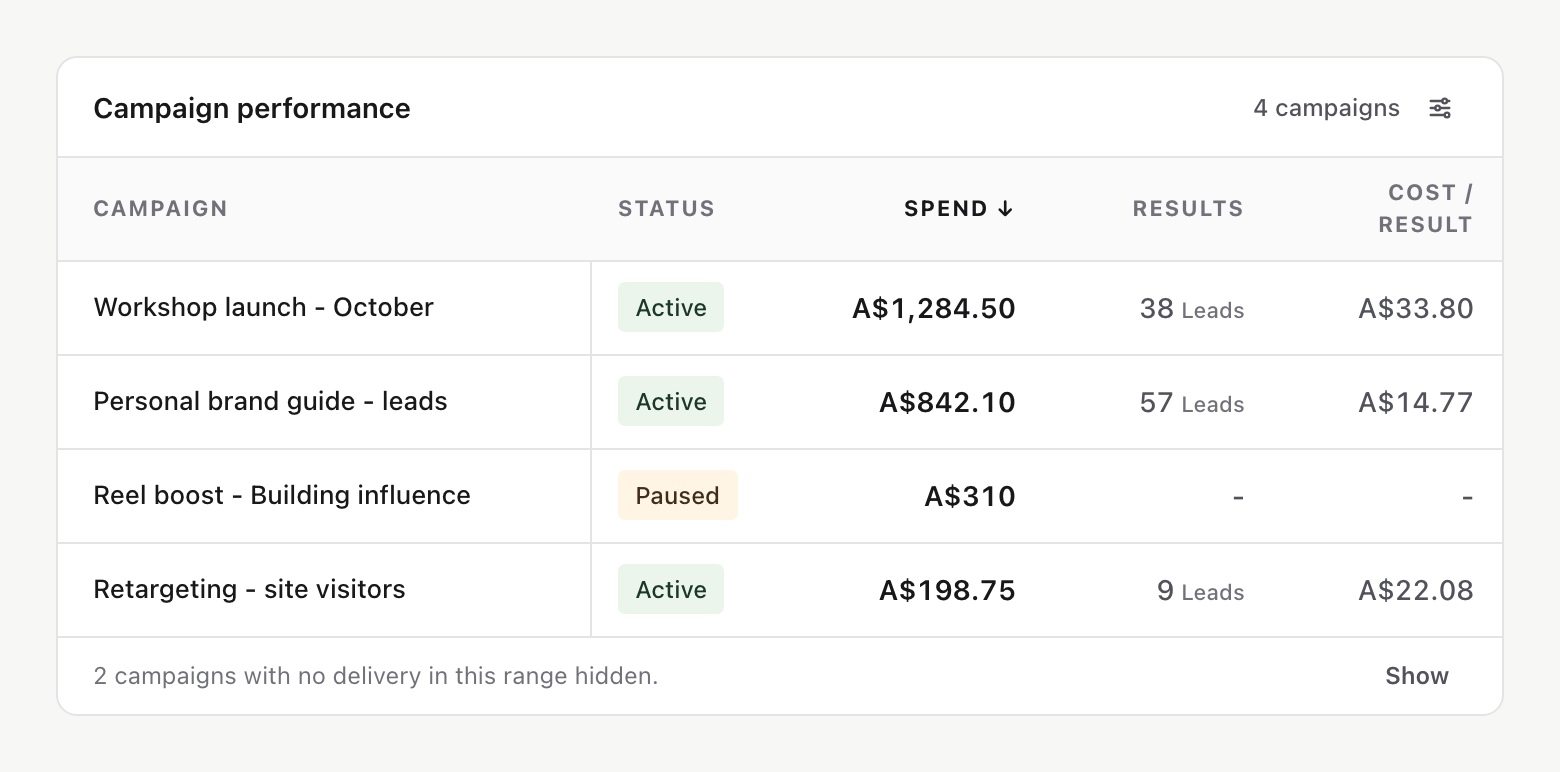Click the Paused badge for Reel boost
1560x772 pixels.
tap(678, 496)
